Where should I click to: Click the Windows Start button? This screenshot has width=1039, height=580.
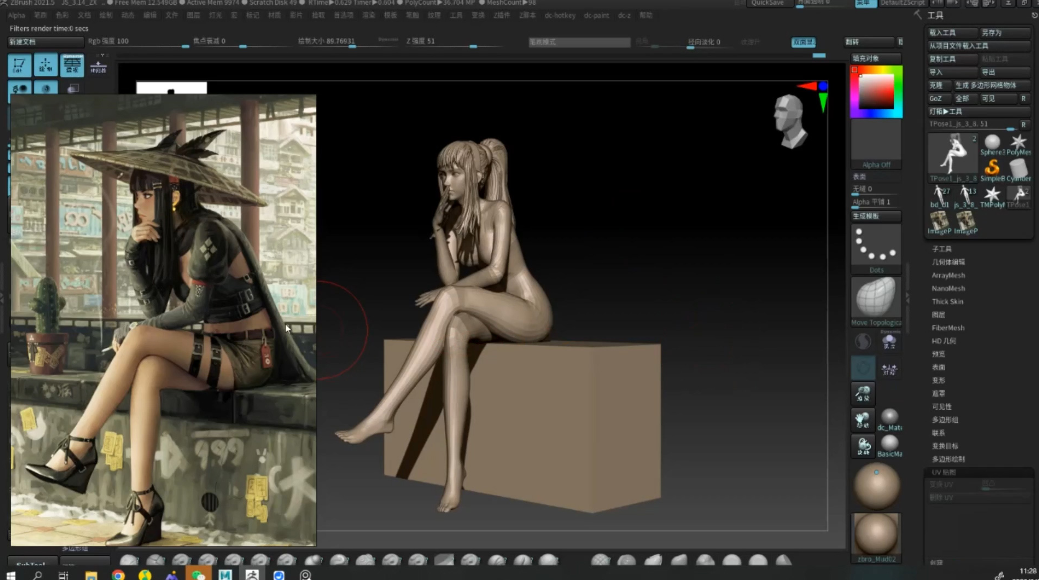11,575
